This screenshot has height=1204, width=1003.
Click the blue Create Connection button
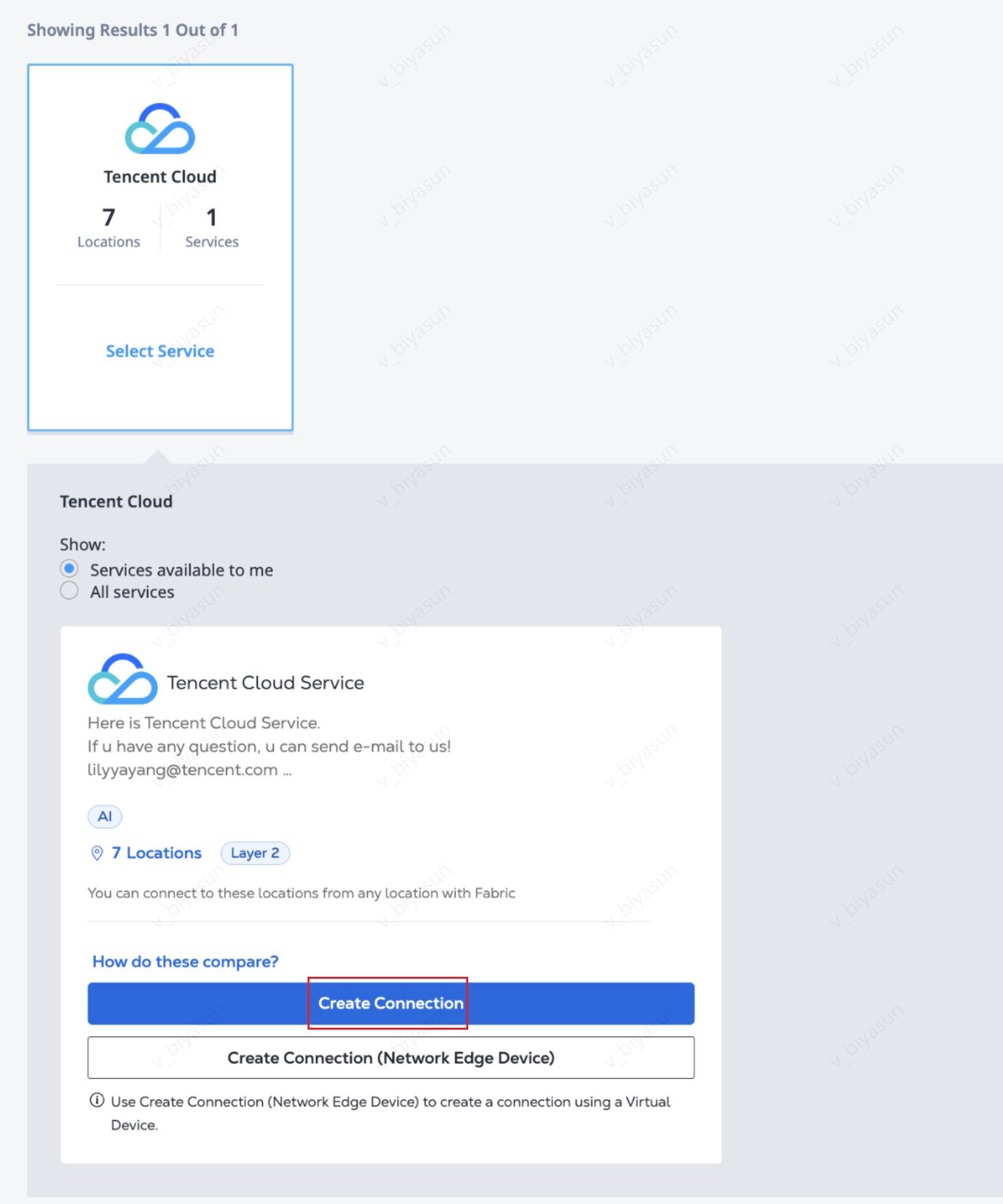coord(391,1004)
